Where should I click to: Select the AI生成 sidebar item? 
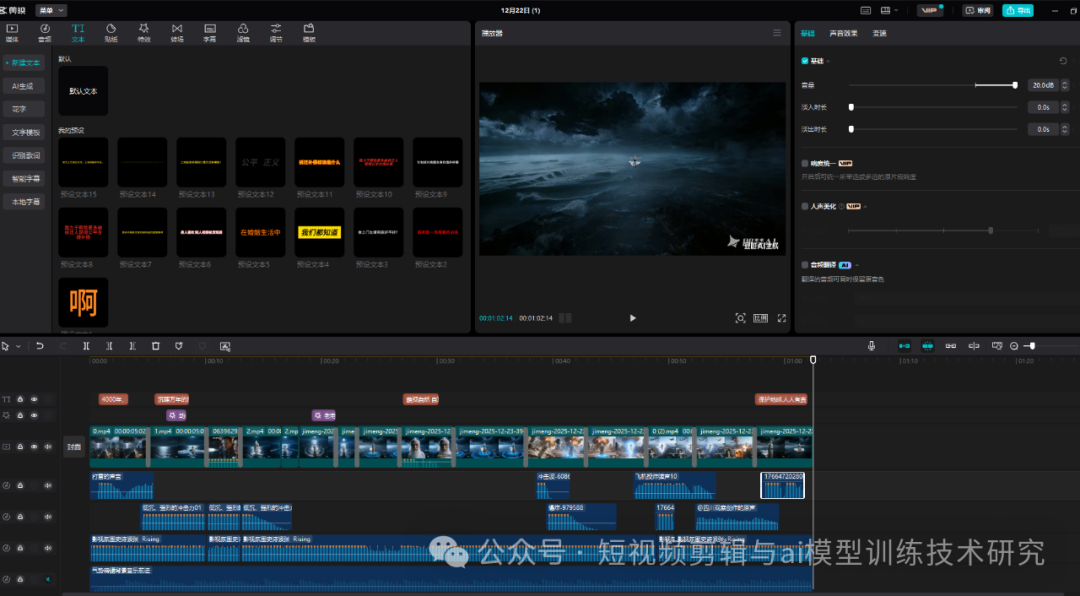[23, 86]
